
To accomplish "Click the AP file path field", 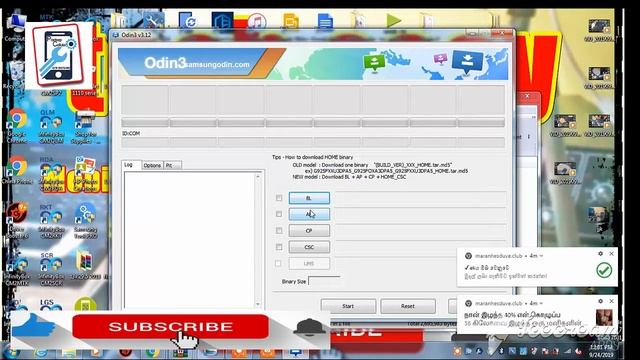I will coord(420,214).
